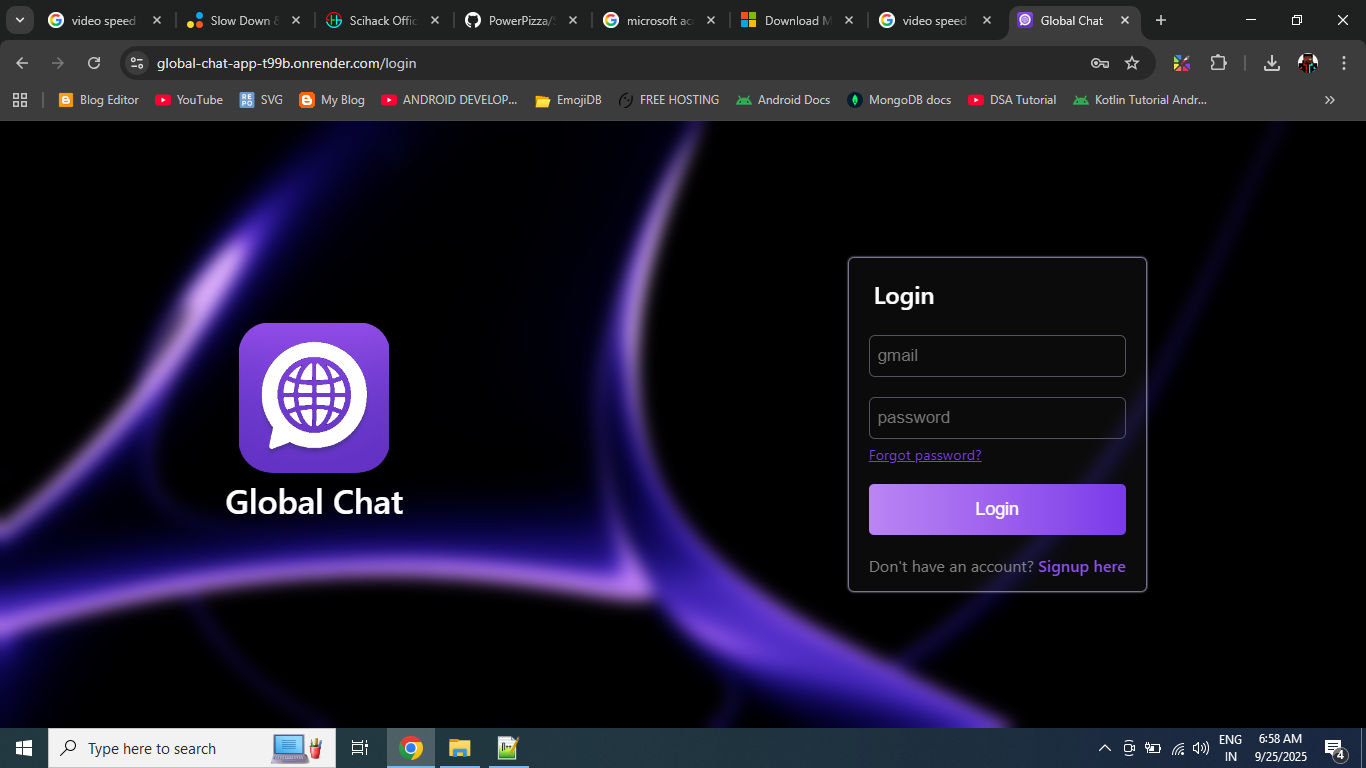Open the Signup here link
Image resolution: width=1366 pixels, height=768 pixels.
pyautogui.click(x=1081, y=566)
